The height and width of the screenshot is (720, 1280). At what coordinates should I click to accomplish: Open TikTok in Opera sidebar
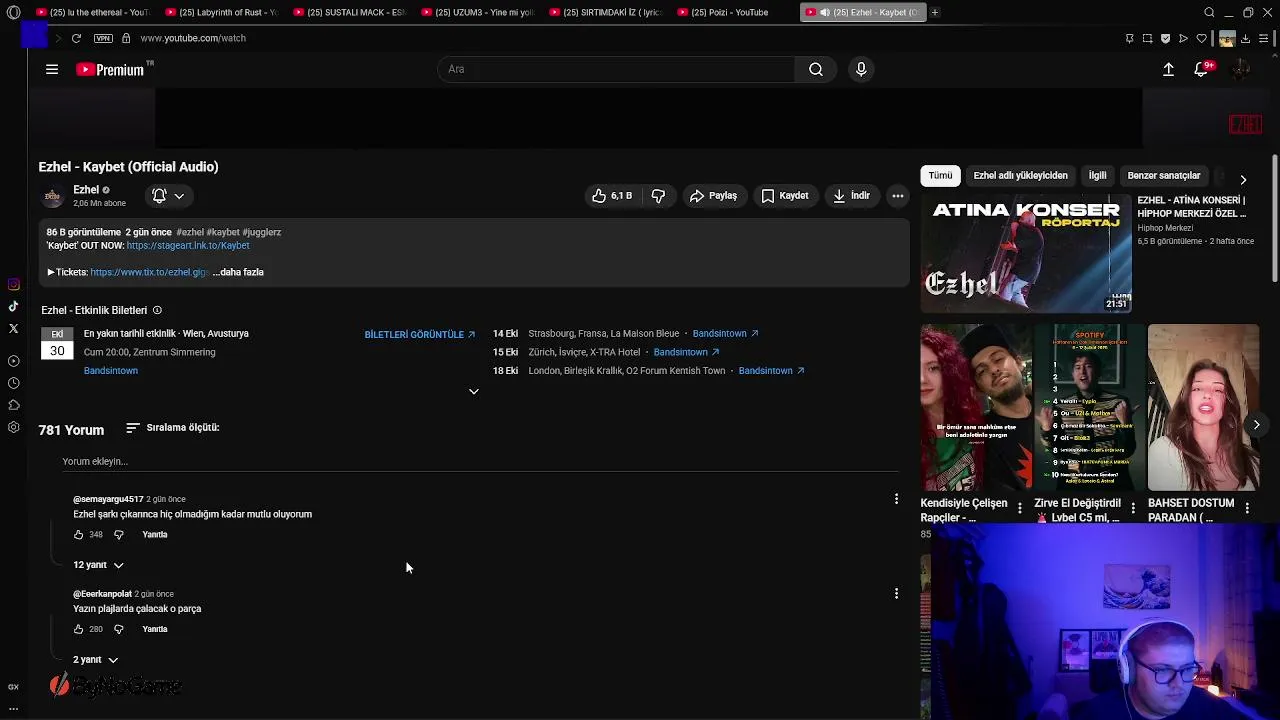13,307
